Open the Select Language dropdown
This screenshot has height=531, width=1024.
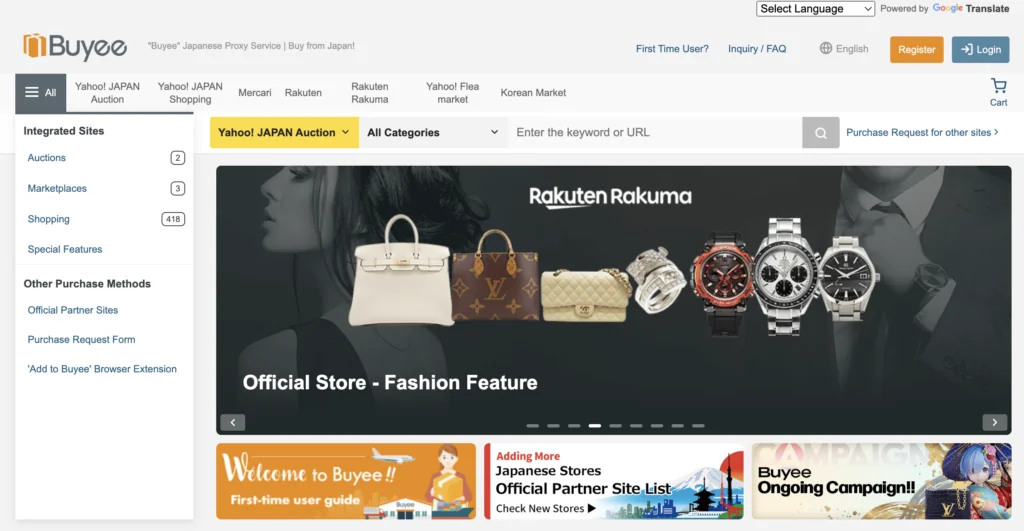pos(815,8)
